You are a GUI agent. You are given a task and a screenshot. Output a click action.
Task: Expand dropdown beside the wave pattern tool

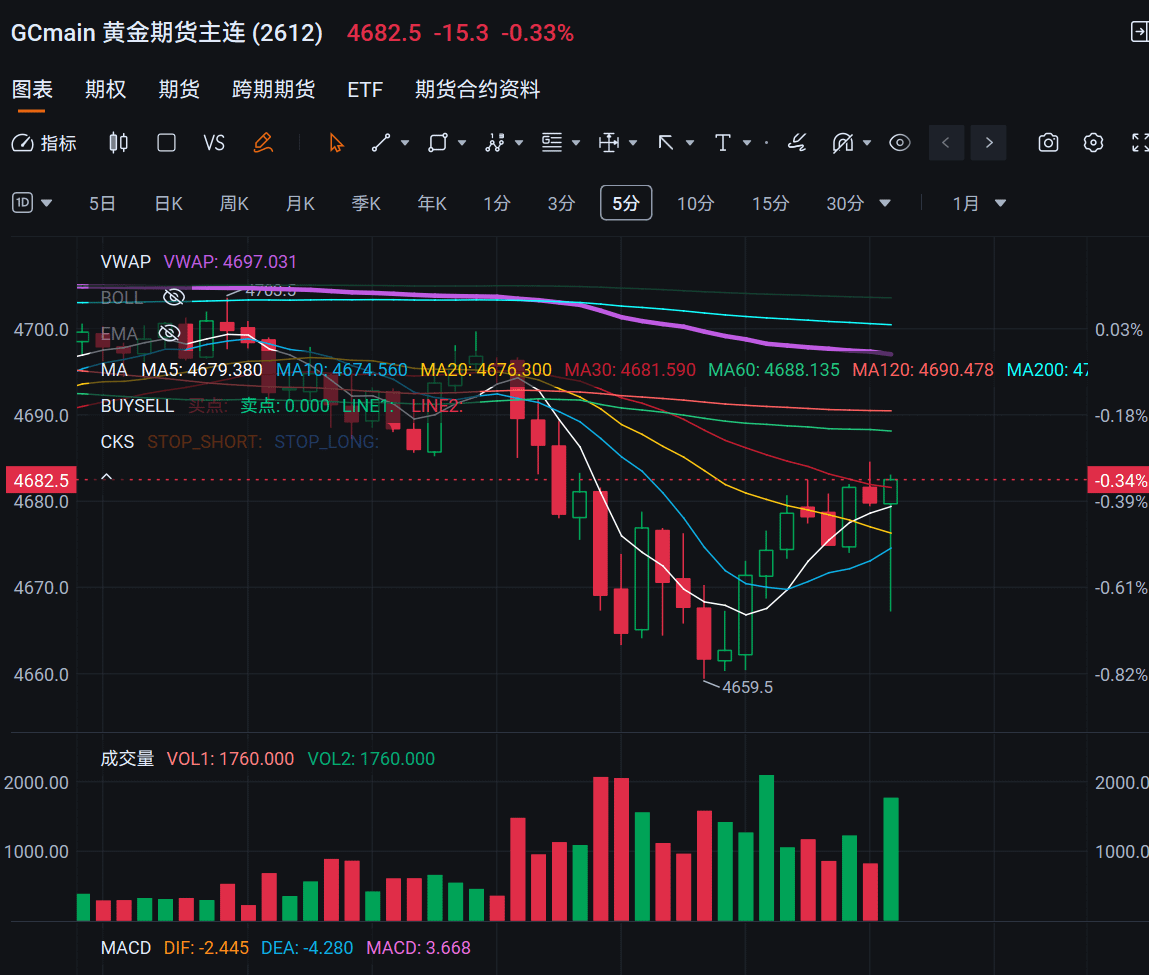(519, 143)
